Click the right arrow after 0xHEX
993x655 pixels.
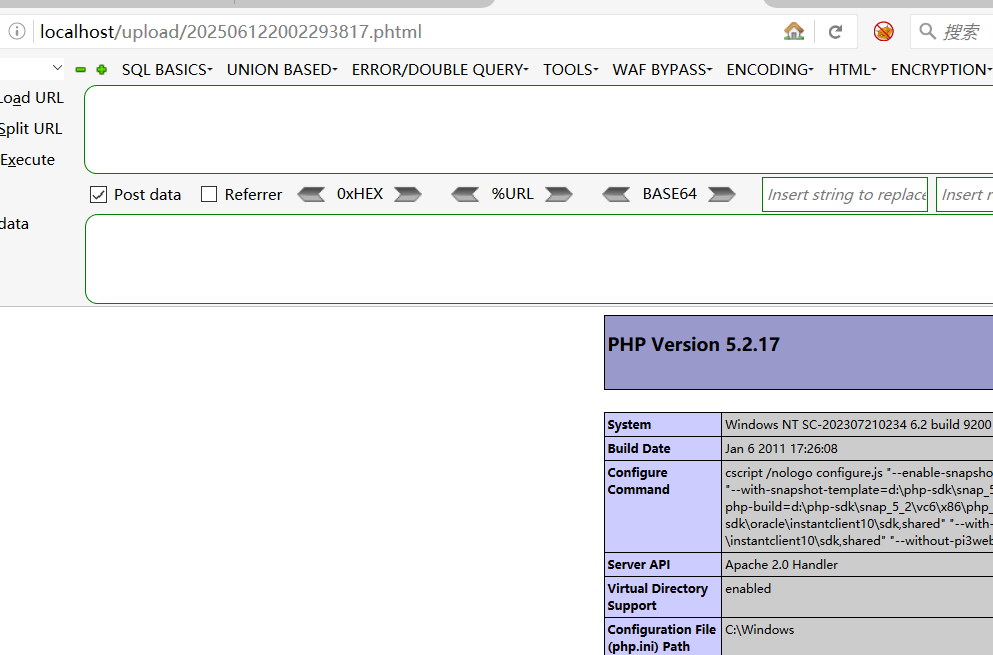[408, 194]
